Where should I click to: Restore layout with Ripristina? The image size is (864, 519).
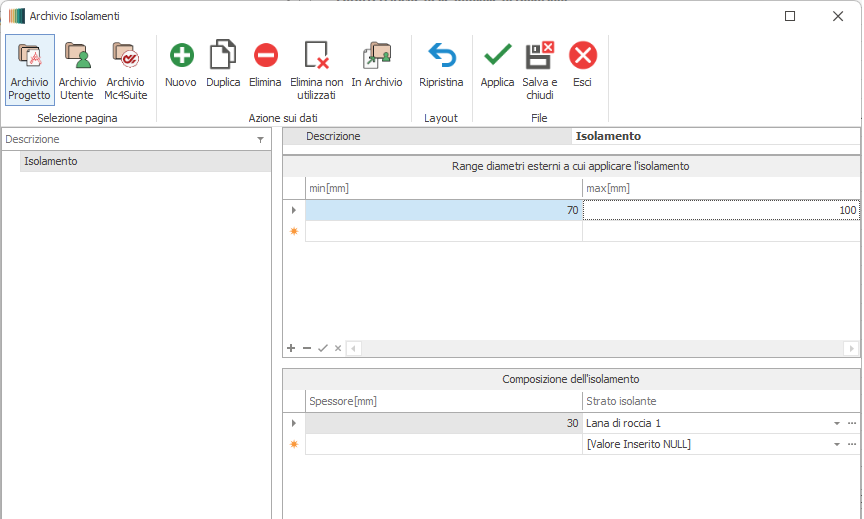tap(441, 56)
